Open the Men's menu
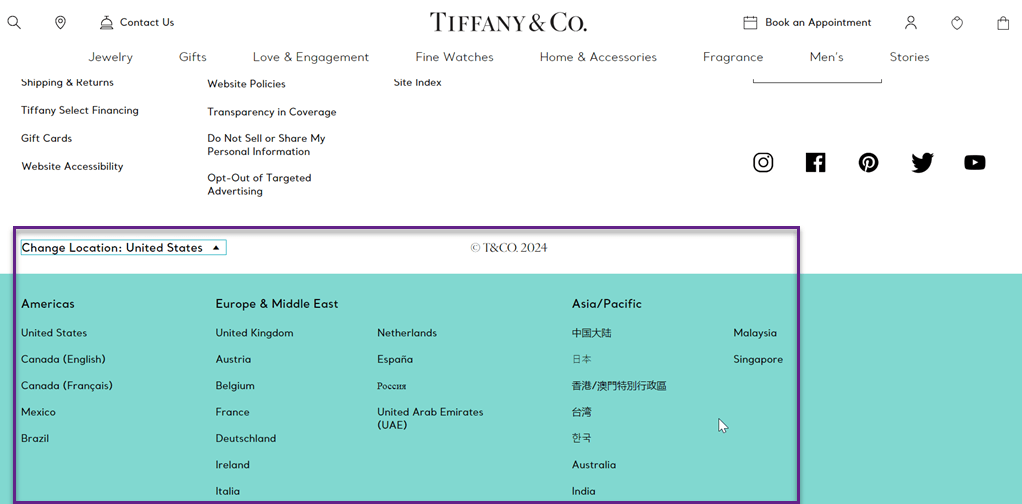Viewport: 1022px width, 504px height. [x=826, y=57]
